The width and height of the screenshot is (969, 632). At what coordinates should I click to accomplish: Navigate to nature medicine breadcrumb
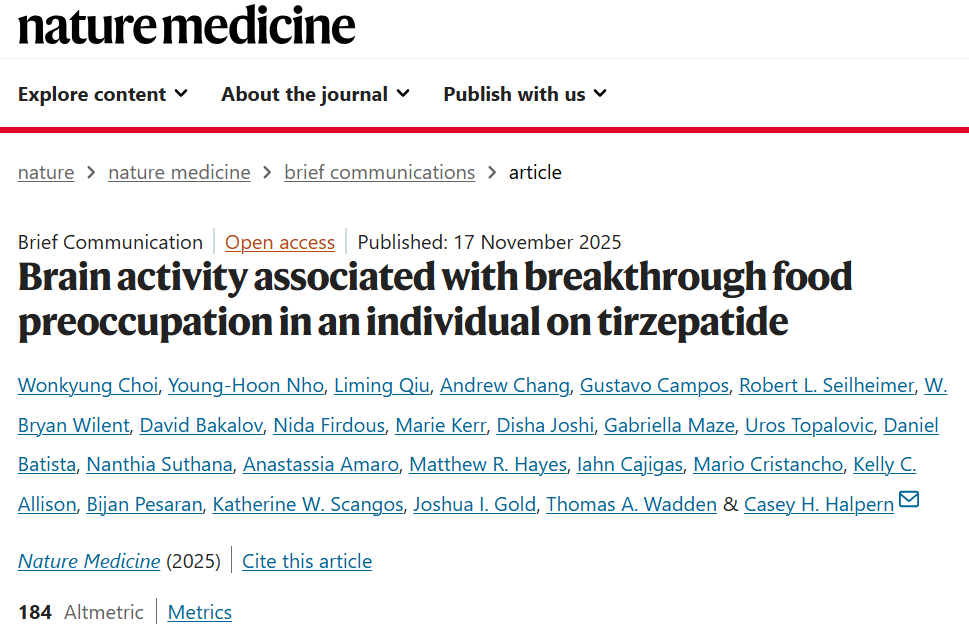point(179,172)
